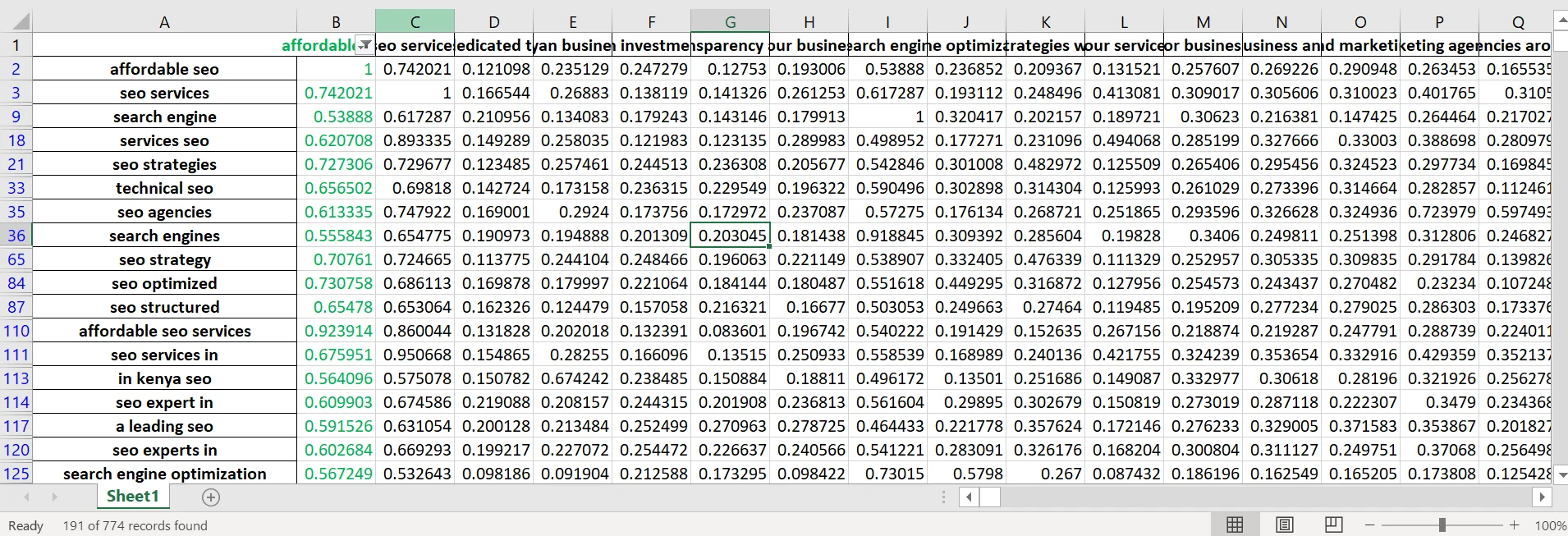This screenshot has height=536, width=1568.
Task: Click the zoom in plus button
Action: 1515,525
